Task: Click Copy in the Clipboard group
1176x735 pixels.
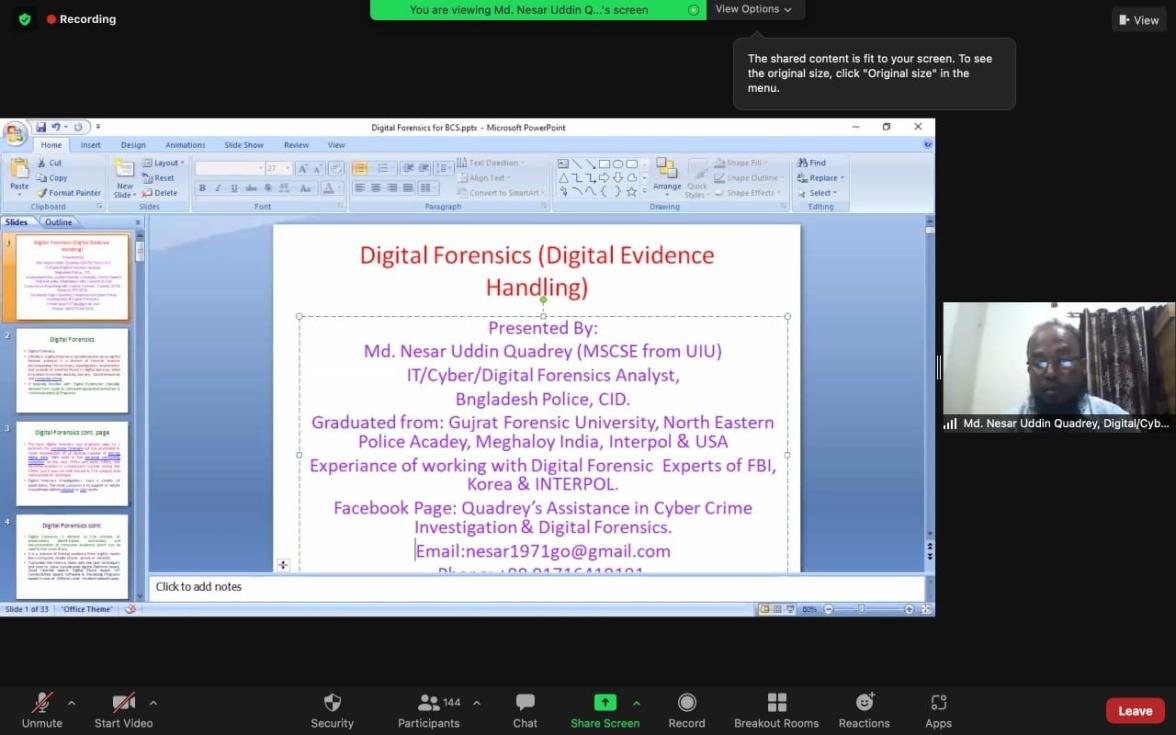Action: coord(52,178)
